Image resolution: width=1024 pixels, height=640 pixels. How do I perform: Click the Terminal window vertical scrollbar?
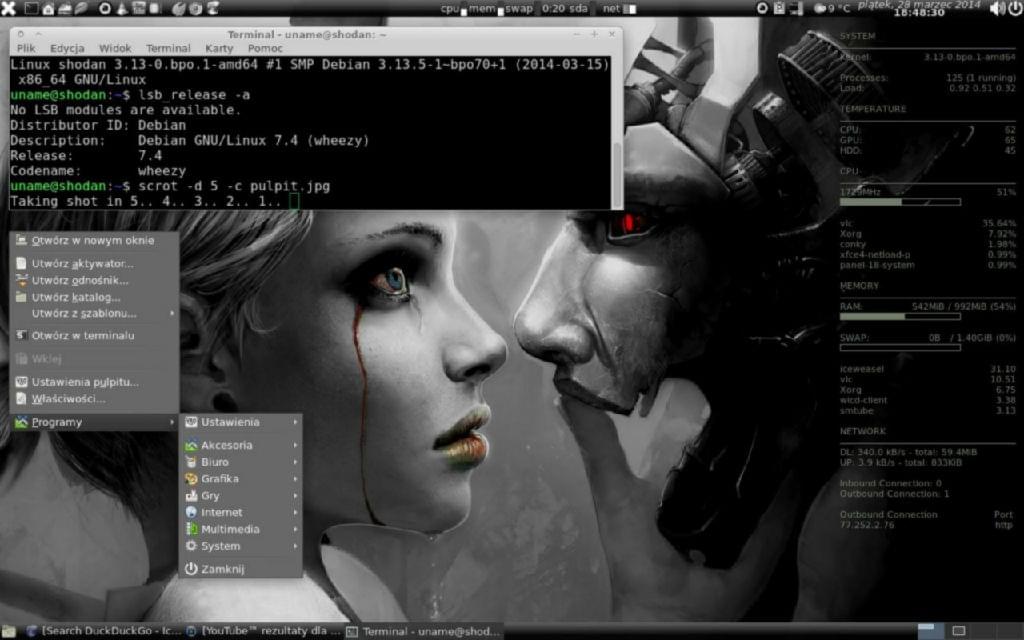click(x=617, y=133)
